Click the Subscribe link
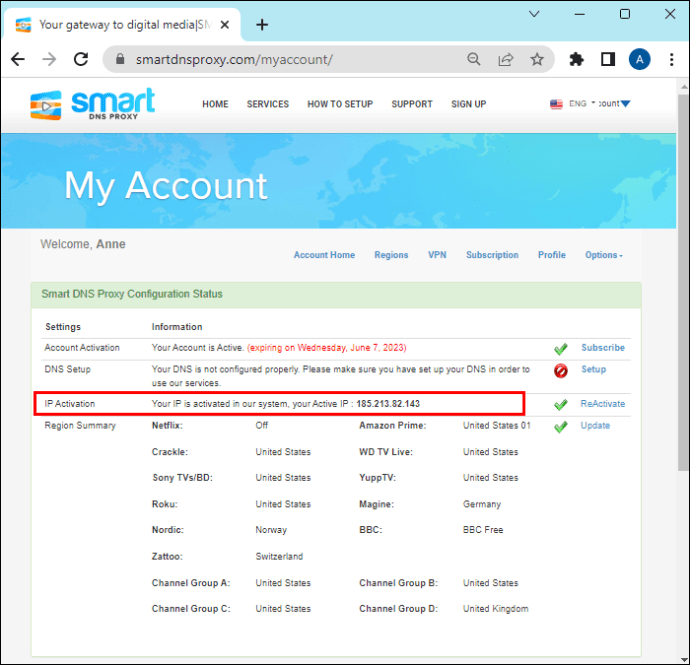This screenshot has width=690, height=665. [603, 348]
